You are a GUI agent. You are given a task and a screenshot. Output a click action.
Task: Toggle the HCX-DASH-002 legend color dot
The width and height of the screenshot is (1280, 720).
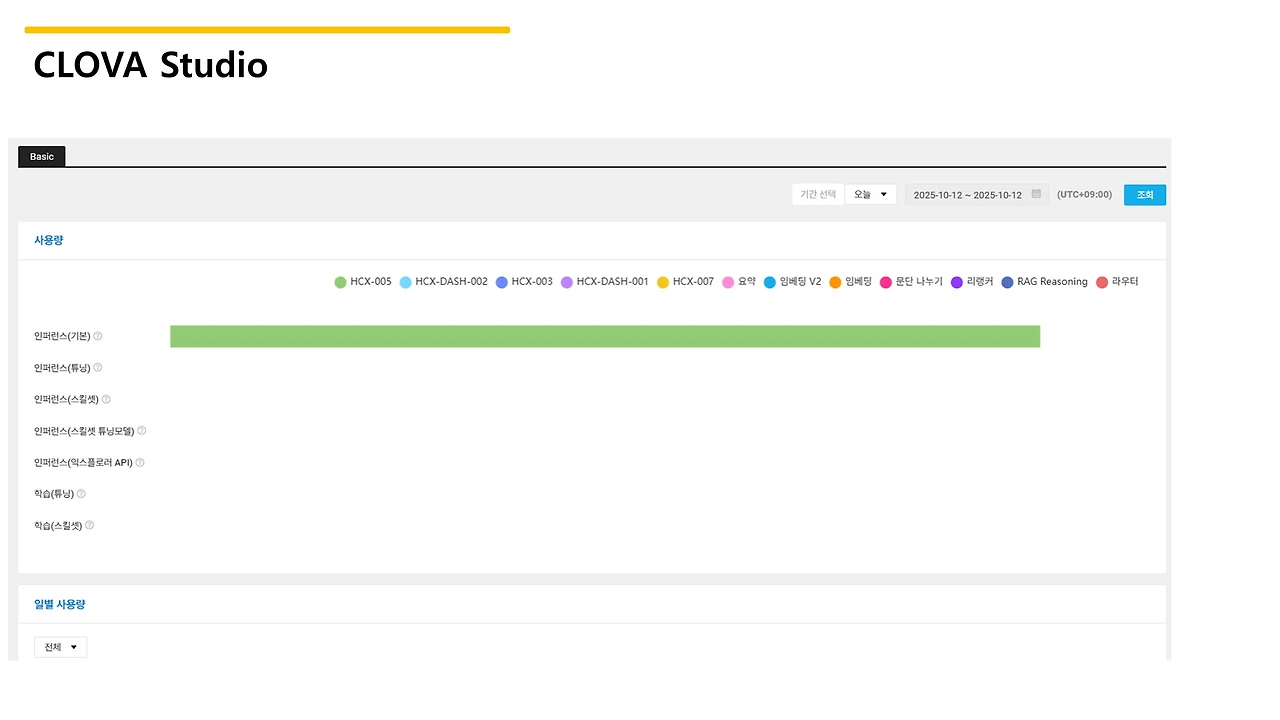(405, 282)
